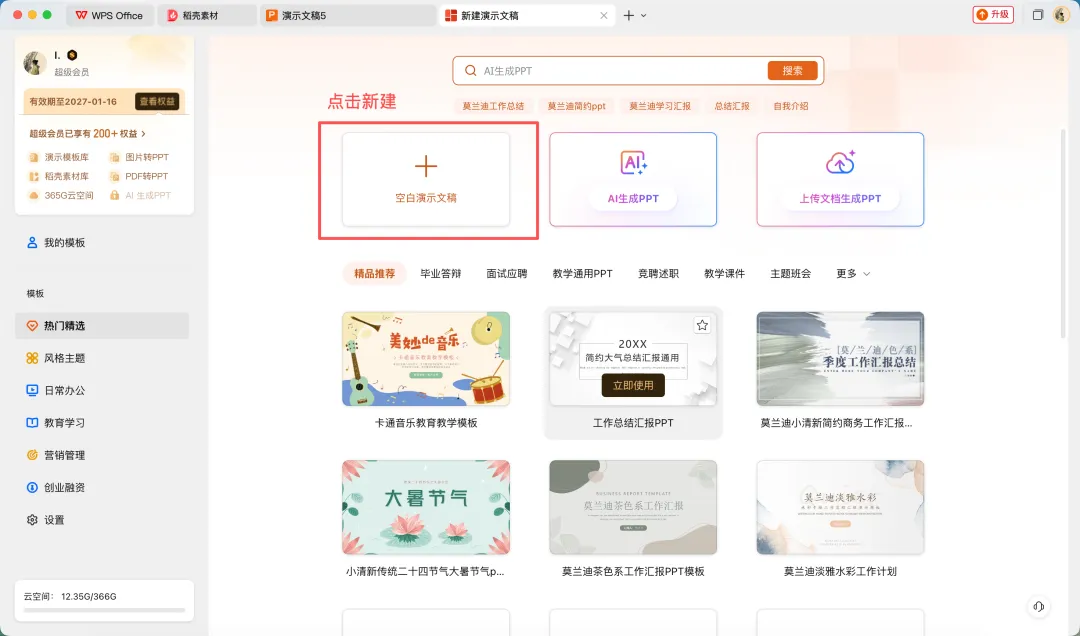The image size is (1080, 636).
Task: Open the tab list dropdown arrow
Action: pyautogui.click(x=644, y=15)
